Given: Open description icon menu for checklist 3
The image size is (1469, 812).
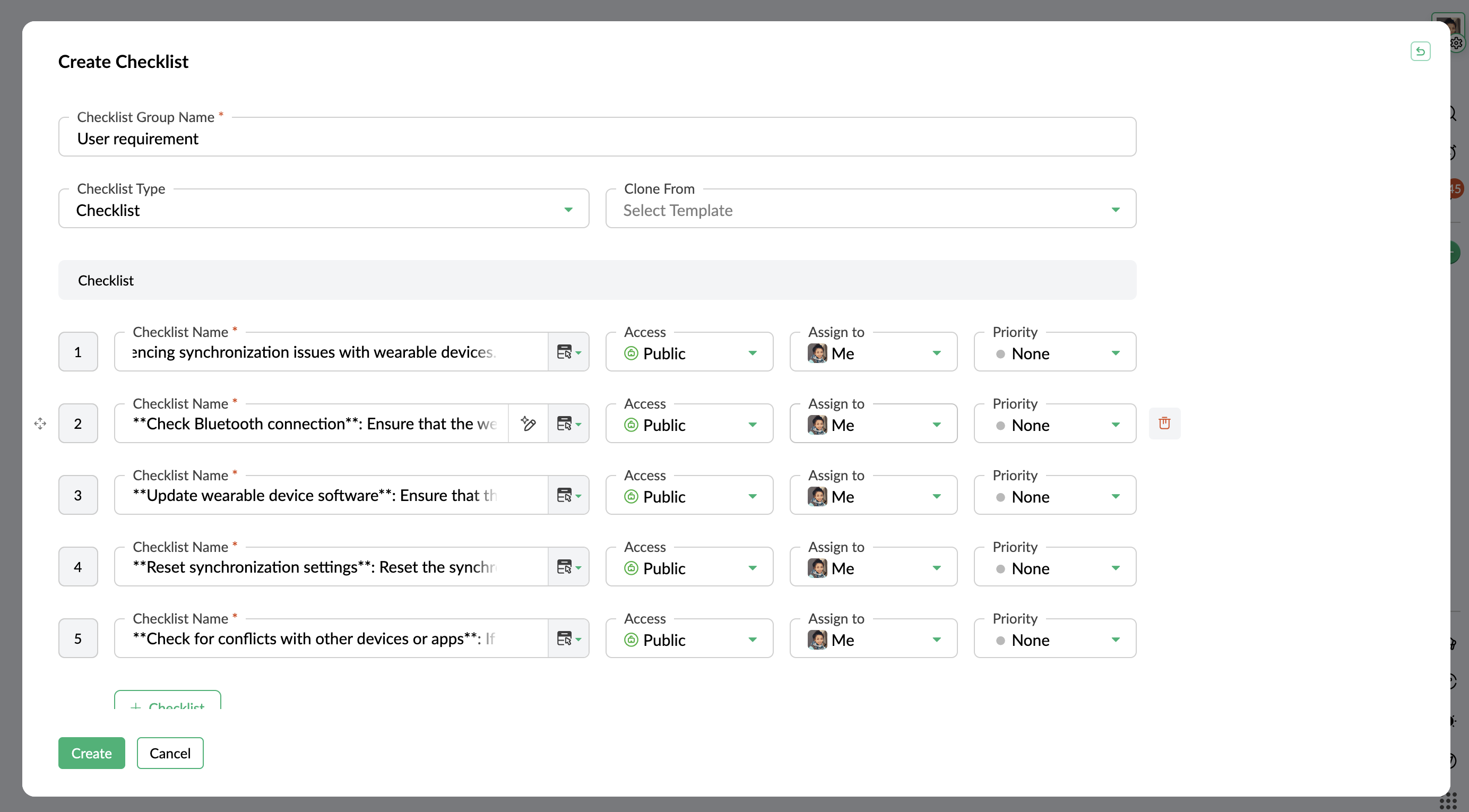Looking at the screenshot, I should [x=568, y=495].
